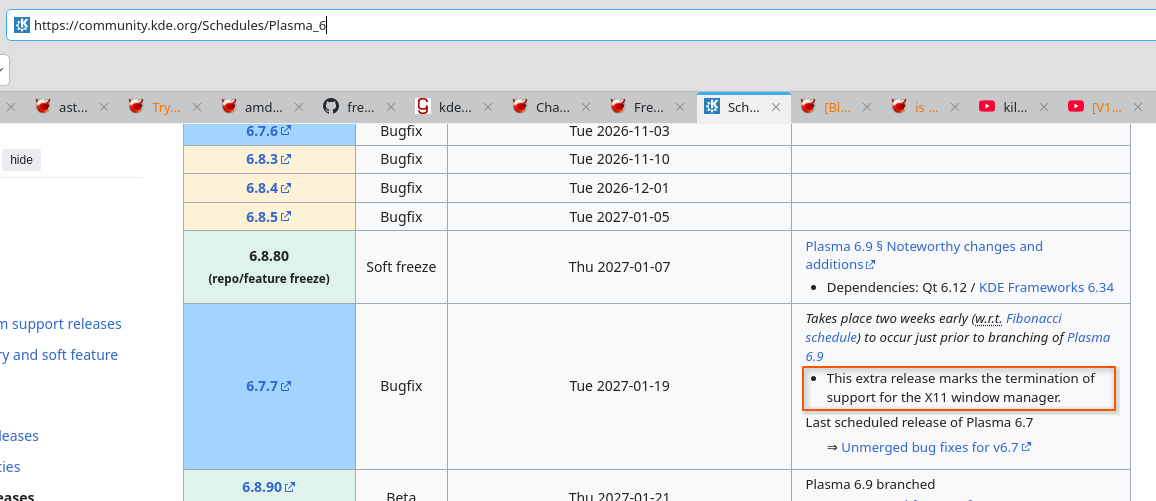Select the active 'Sch...' KDE tab

[744, 107]
